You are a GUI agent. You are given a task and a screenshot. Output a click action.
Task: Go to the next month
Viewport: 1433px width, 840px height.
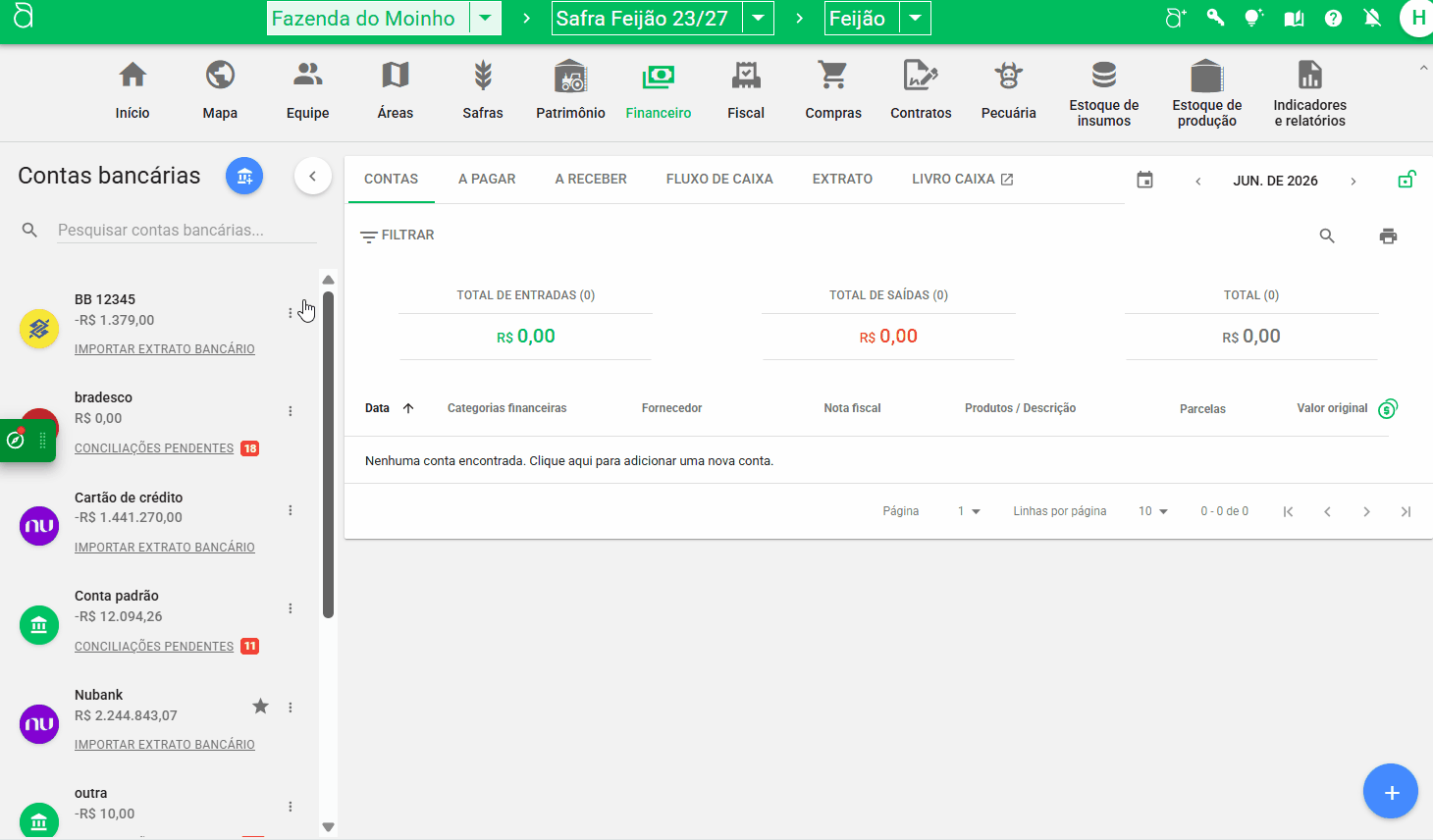pyautogui.click(x=1353, y=181)
